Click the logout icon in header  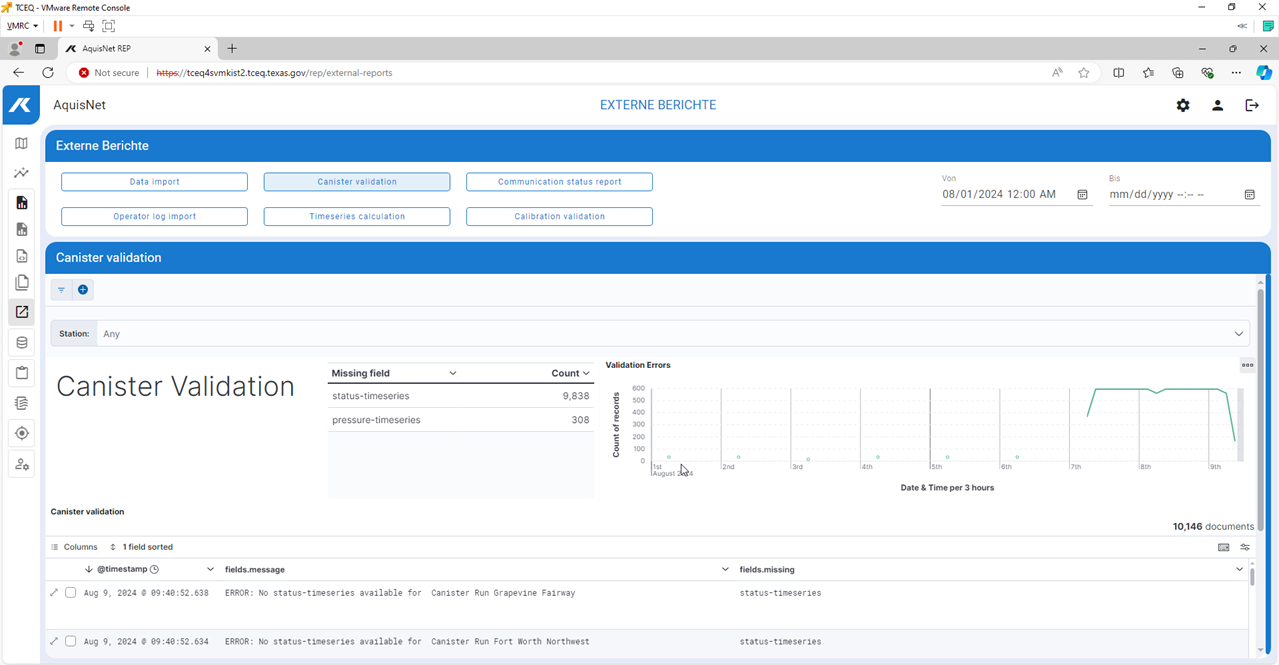pos(1251,105)
